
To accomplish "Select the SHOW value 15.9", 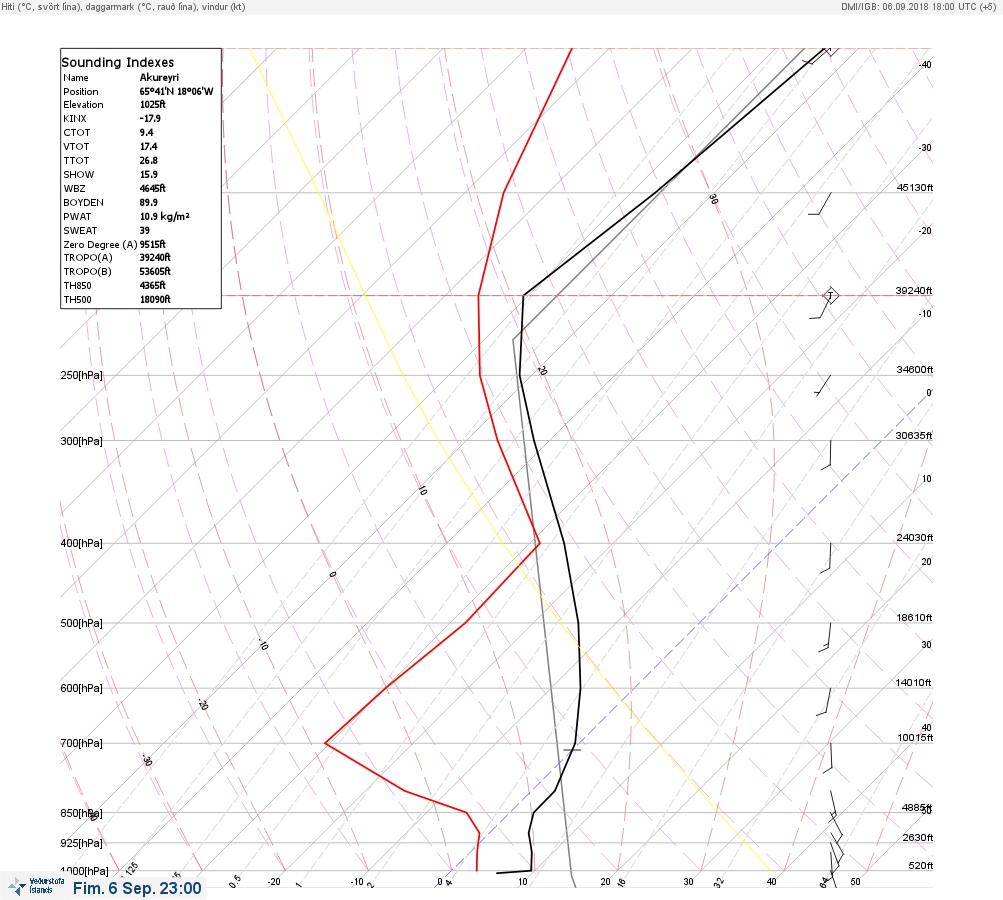I will click(148, 175).
